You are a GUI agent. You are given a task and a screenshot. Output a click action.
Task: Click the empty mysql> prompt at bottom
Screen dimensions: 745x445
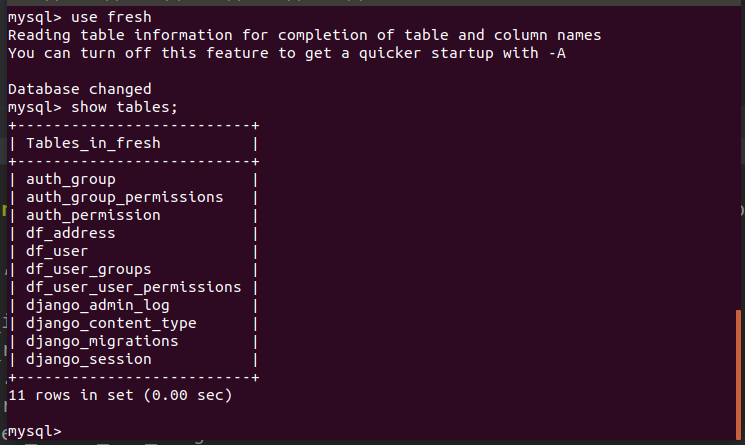click(35, 431)
